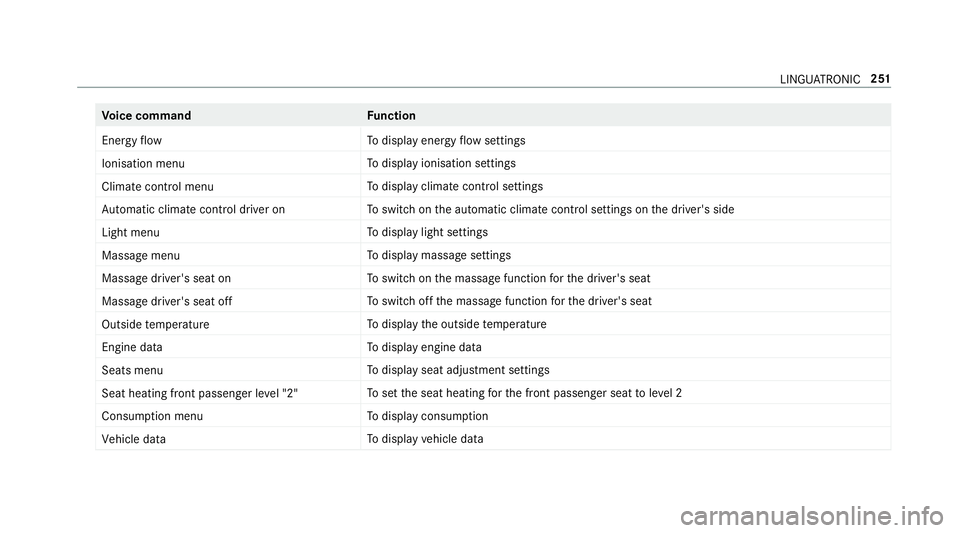Select the 'Light menu' row
Viewport: 960px width, 533px height.
tap(493, 233)
